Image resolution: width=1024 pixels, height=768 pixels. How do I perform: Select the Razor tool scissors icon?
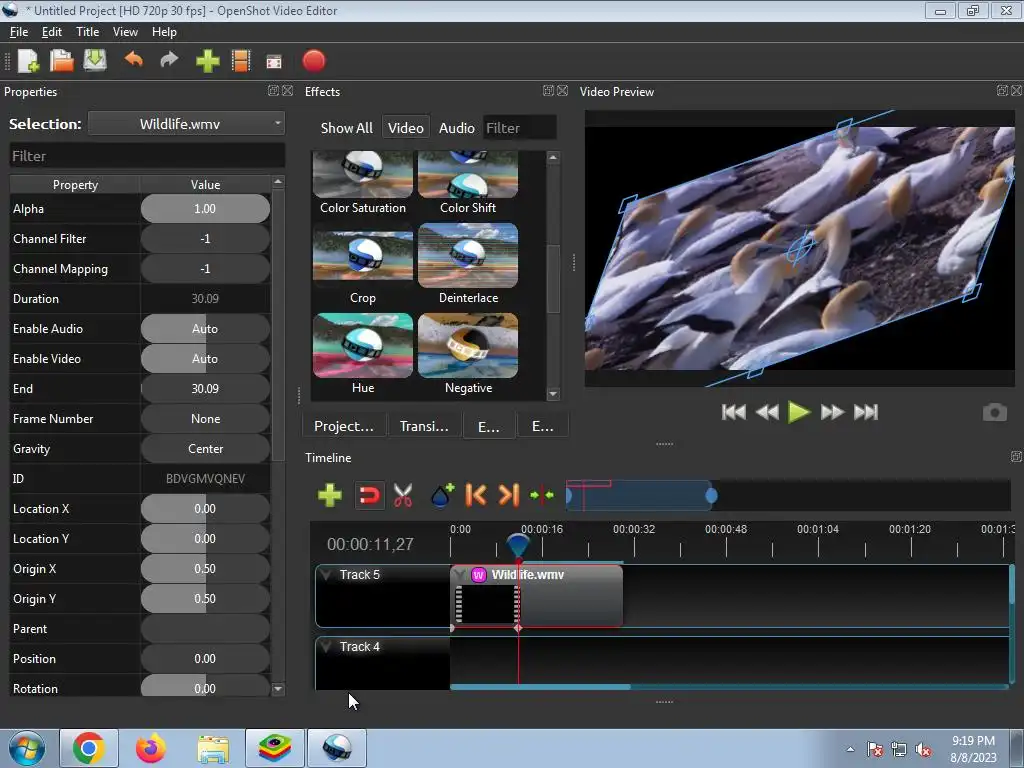click(x=403, y=495)
